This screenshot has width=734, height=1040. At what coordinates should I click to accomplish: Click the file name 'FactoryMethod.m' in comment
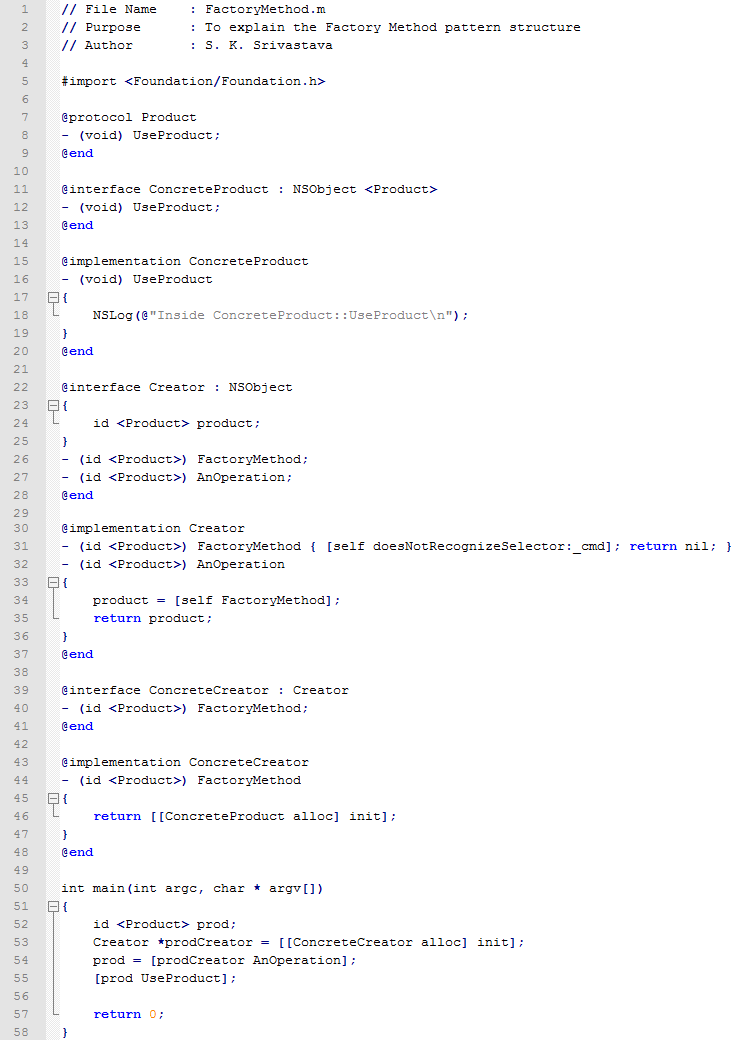tap(265, 9)
